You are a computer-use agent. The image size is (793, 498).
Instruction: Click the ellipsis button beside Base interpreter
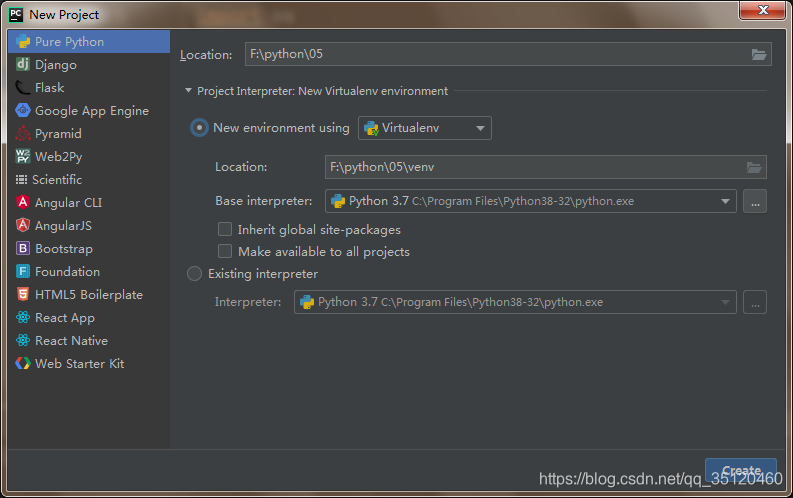coord(755,201)
